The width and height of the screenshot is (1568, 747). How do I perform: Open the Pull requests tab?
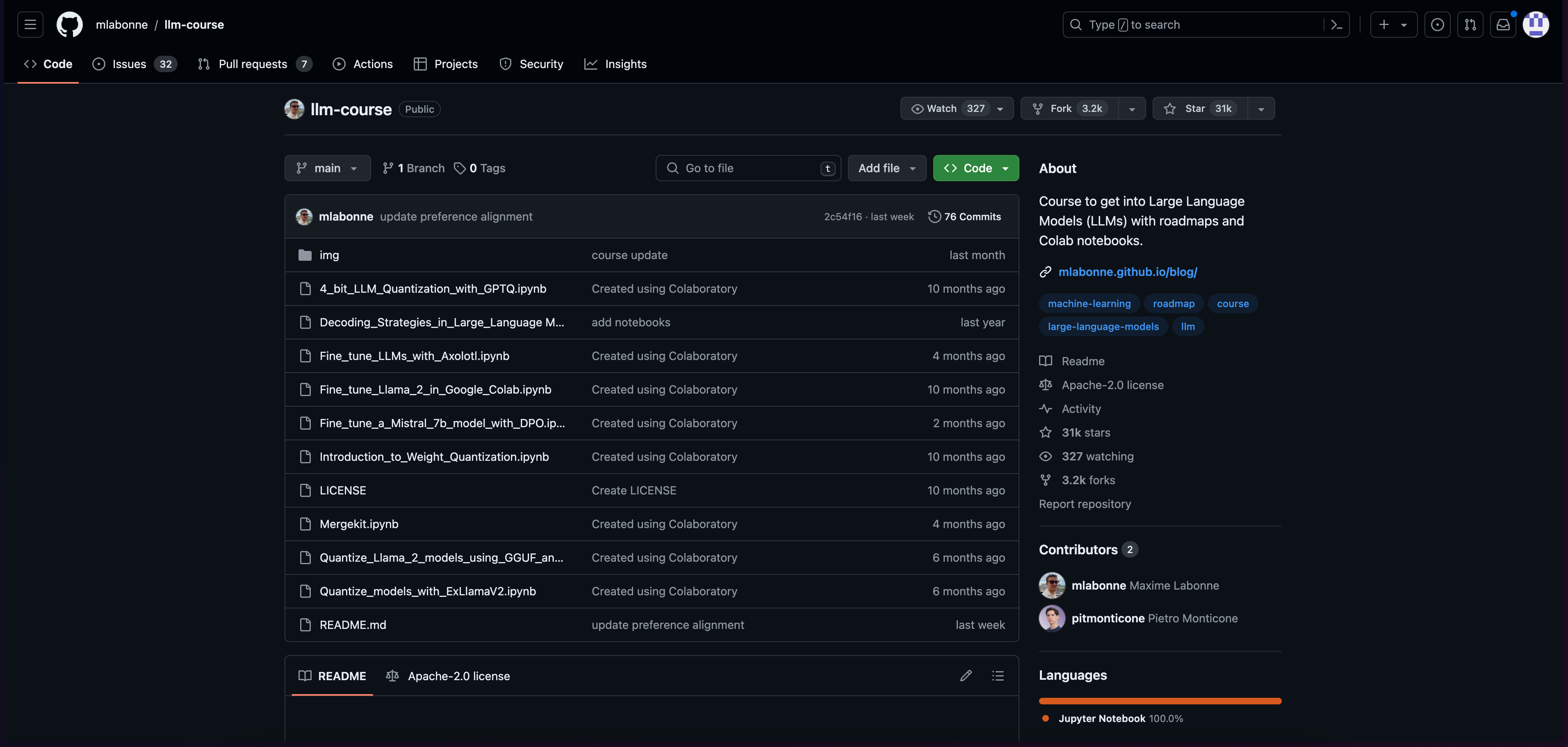click(x=255, y=64)
